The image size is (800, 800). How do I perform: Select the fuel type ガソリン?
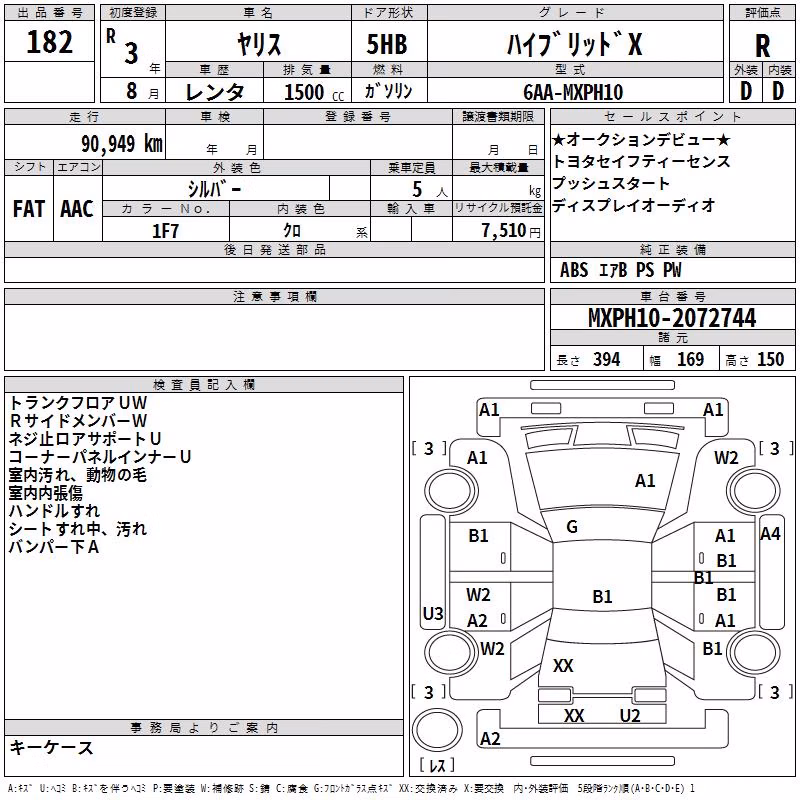click(x=388, y=91)
